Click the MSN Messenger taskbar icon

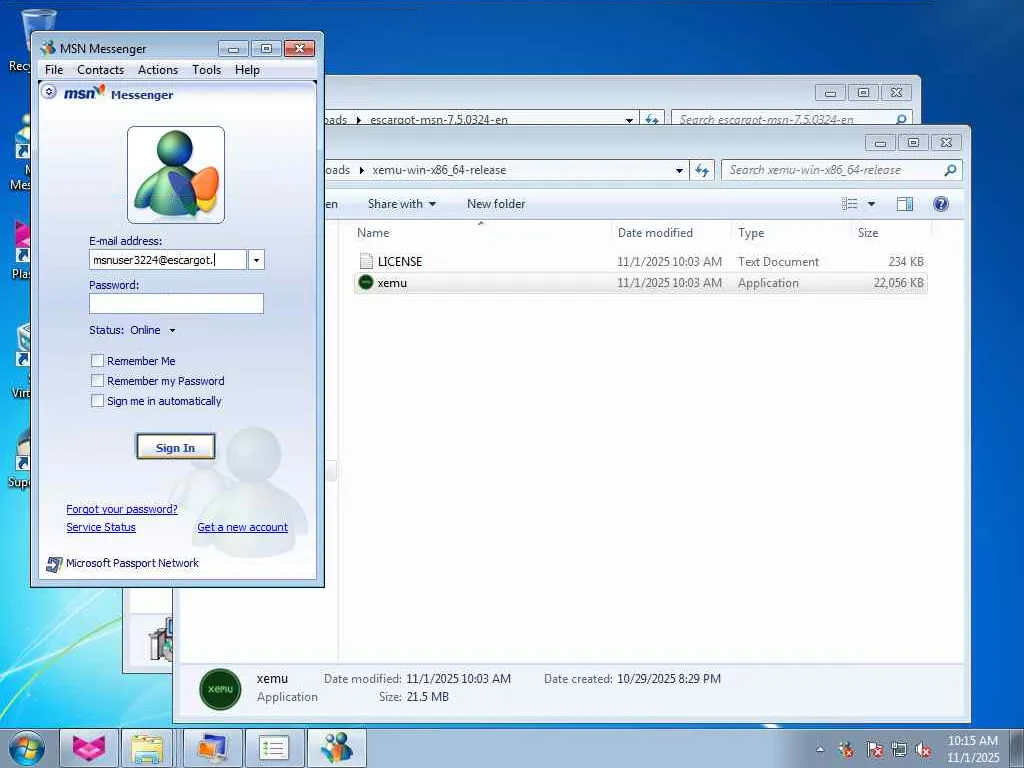click(336, 748)
